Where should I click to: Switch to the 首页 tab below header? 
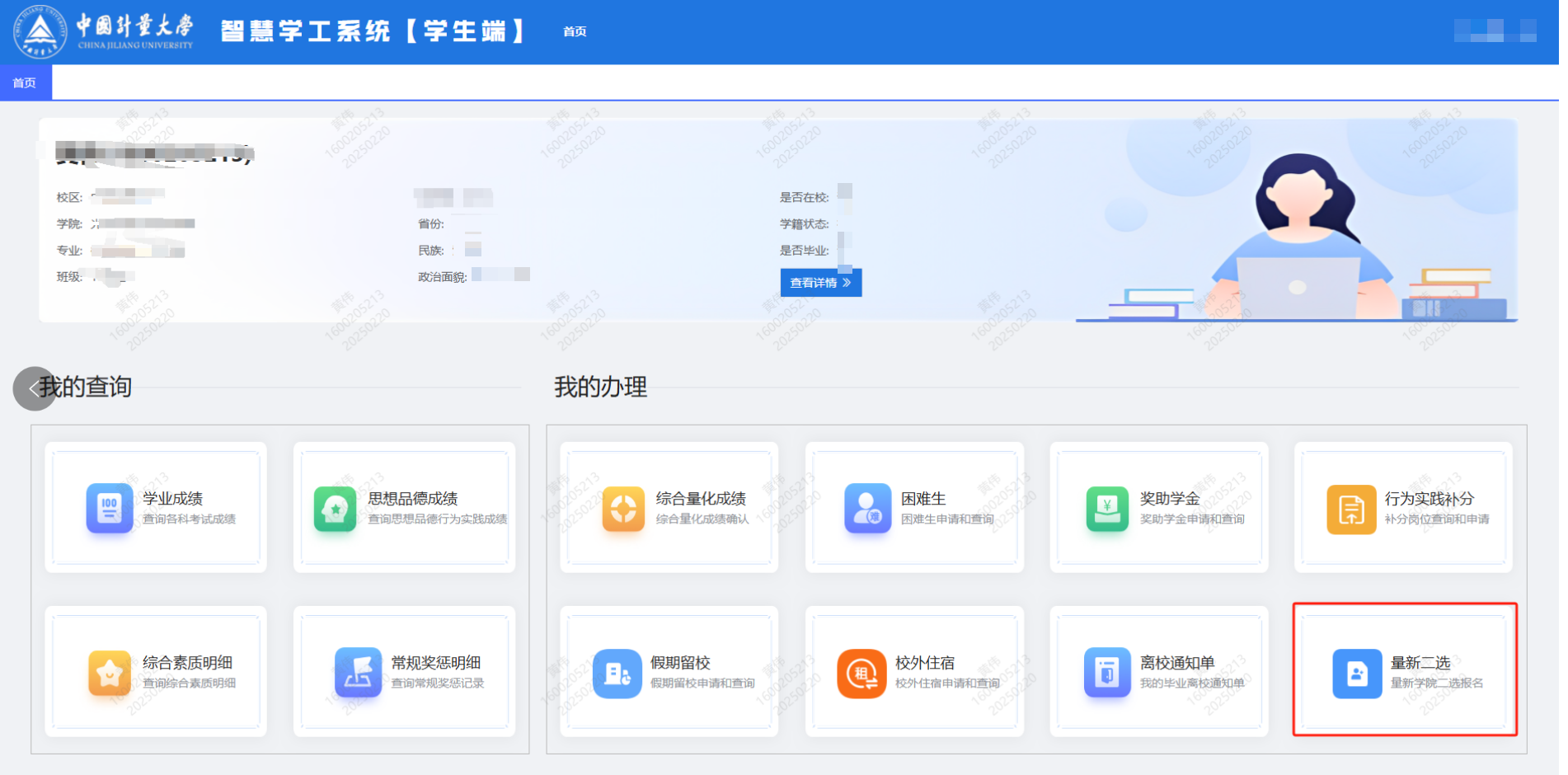point(25,83)
